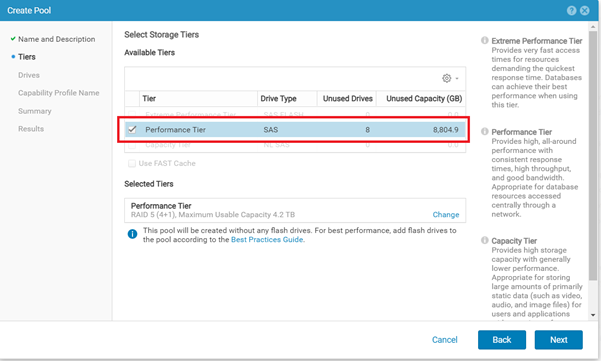Close the Create Pool dialog
601x361 pixels.
[x=585, y=10]
